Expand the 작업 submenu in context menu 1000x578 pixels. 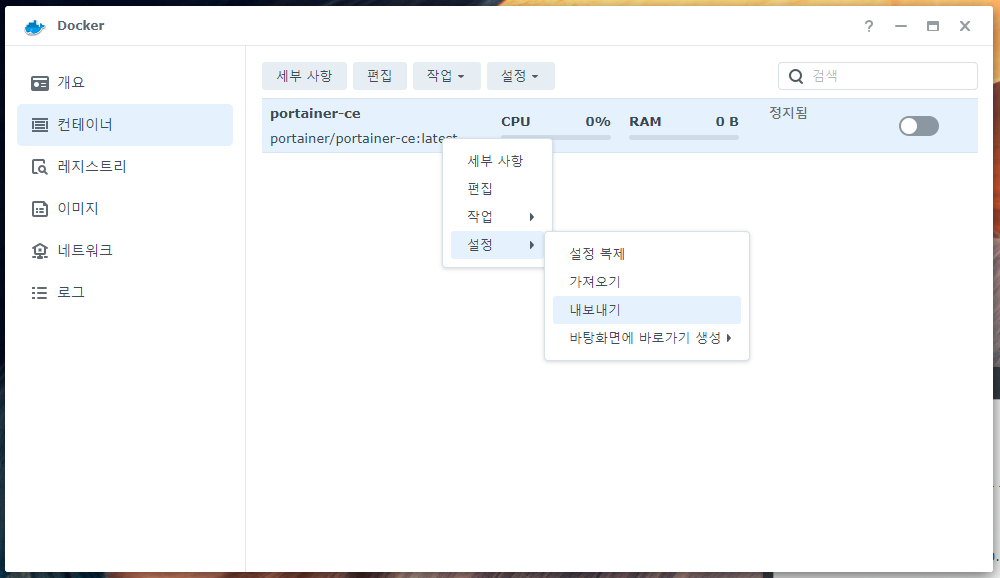coord(497,217)
